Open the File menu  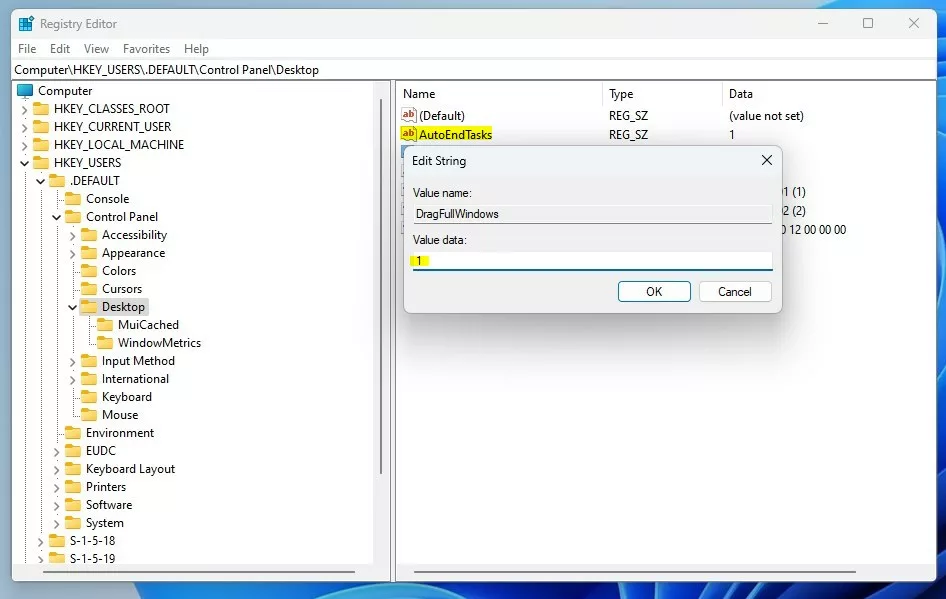point(27,49)
